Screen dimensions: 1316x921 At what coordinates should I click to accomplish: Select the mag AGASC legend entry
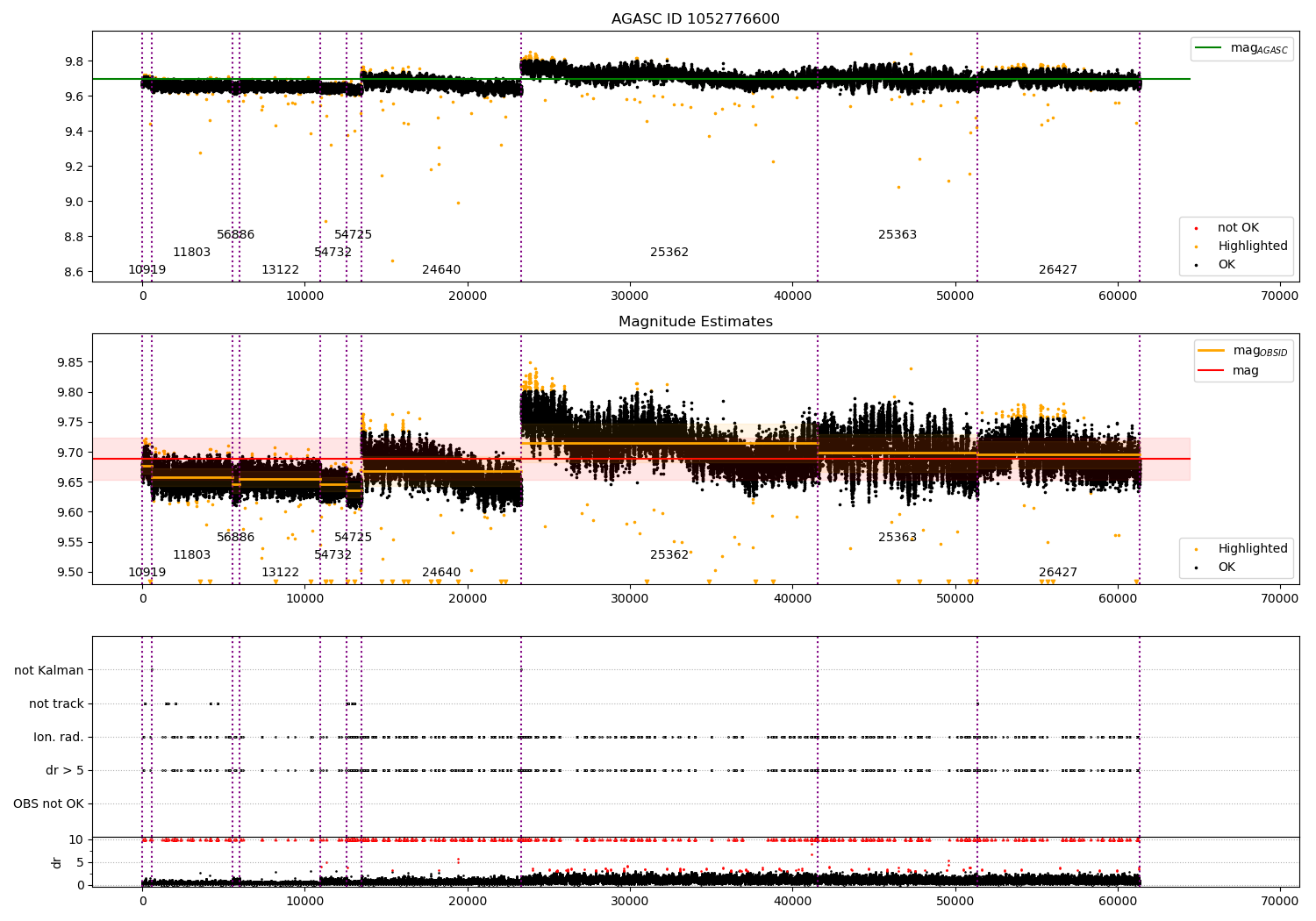[1241, 48]
